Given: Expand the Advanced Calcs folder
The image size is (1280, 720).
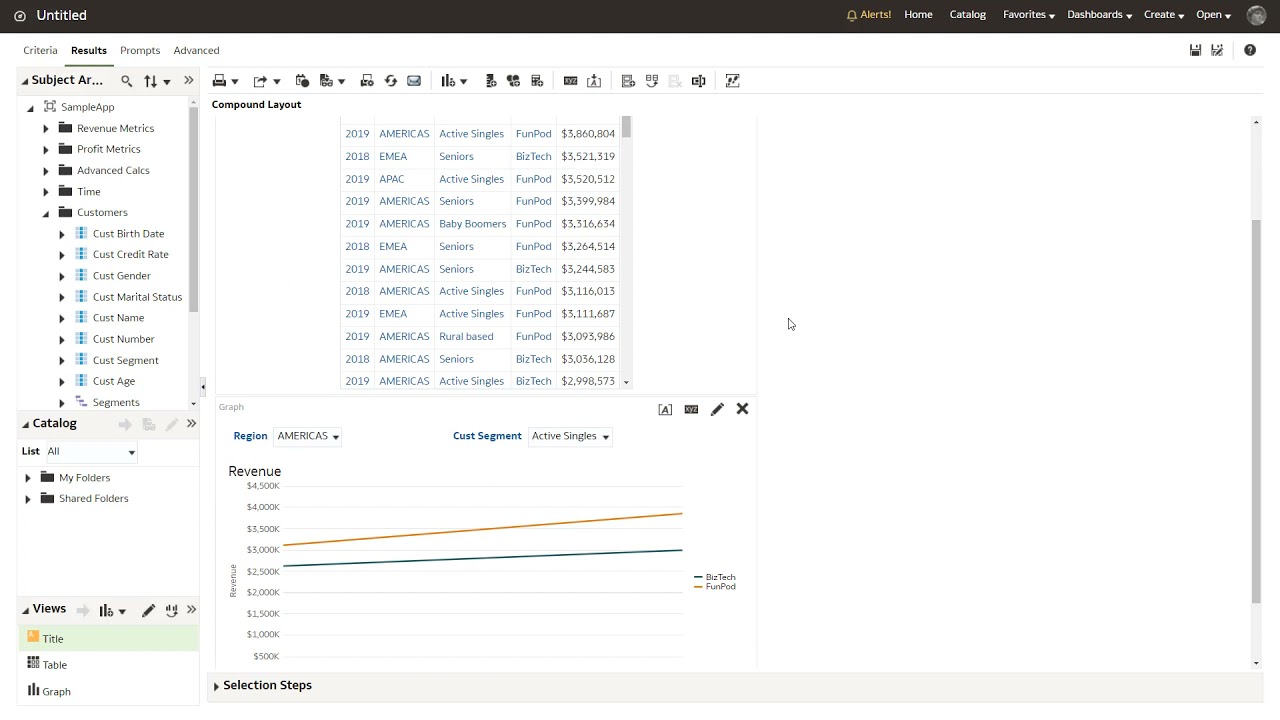Looking at the screenshot, I should (x=45, y=171).
